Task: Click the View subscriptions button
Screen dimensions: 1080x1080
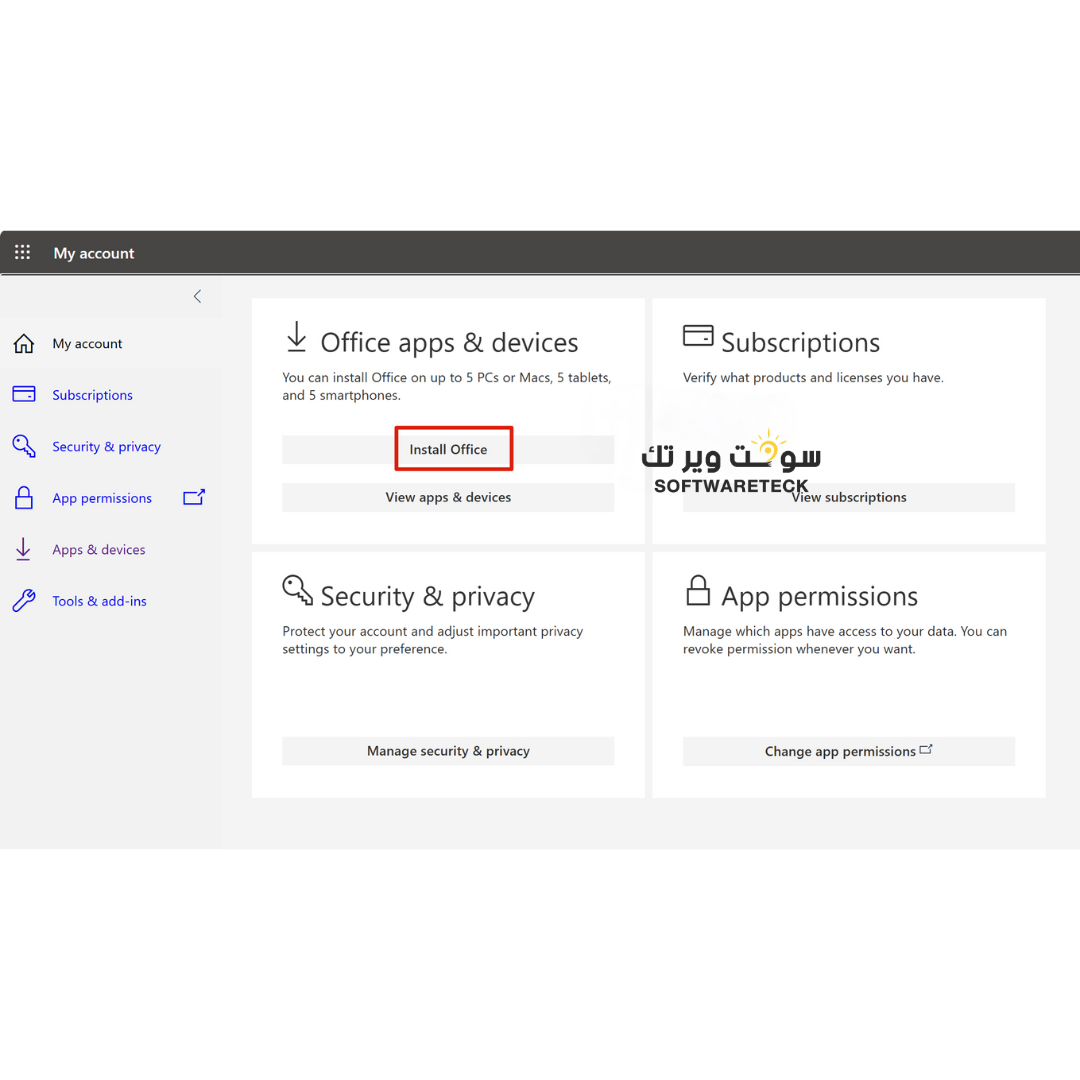Action: click(848, 497)
